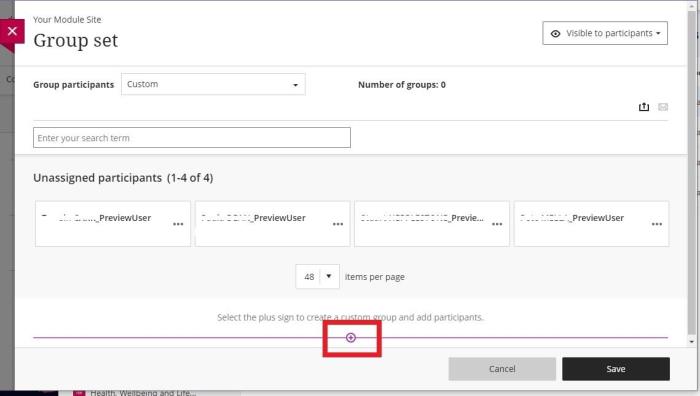The height and width of the screenshot is (396, 700).
Task: Focus the Enter your search term field
Action: [x=192, y=138]
